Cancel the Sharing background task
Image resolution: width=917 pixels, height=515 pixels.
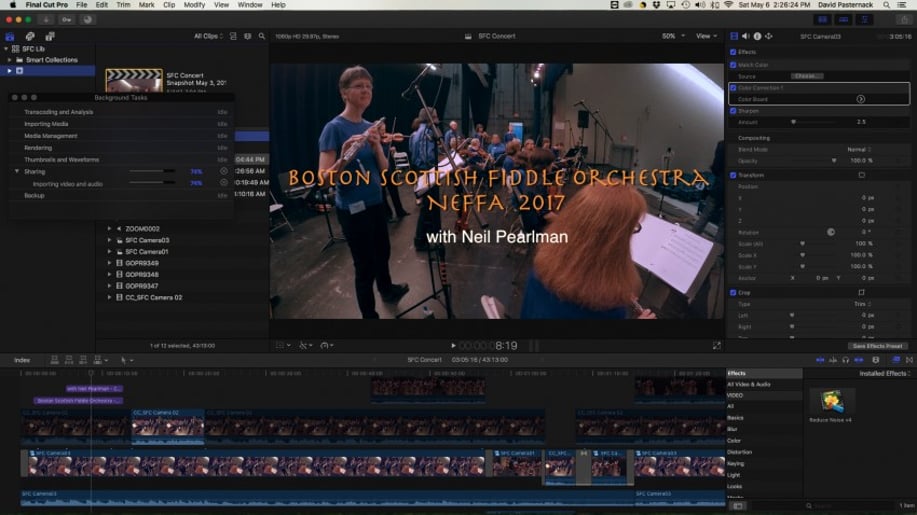click(223, 171)
